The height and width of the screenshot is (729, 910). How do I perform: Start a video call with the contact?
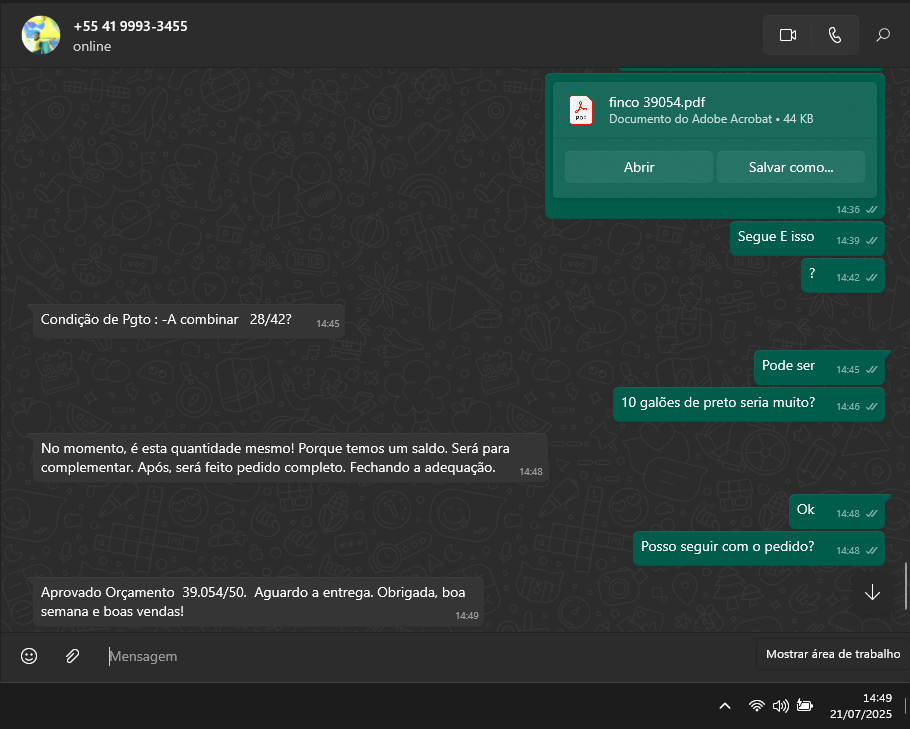point(787,35)
